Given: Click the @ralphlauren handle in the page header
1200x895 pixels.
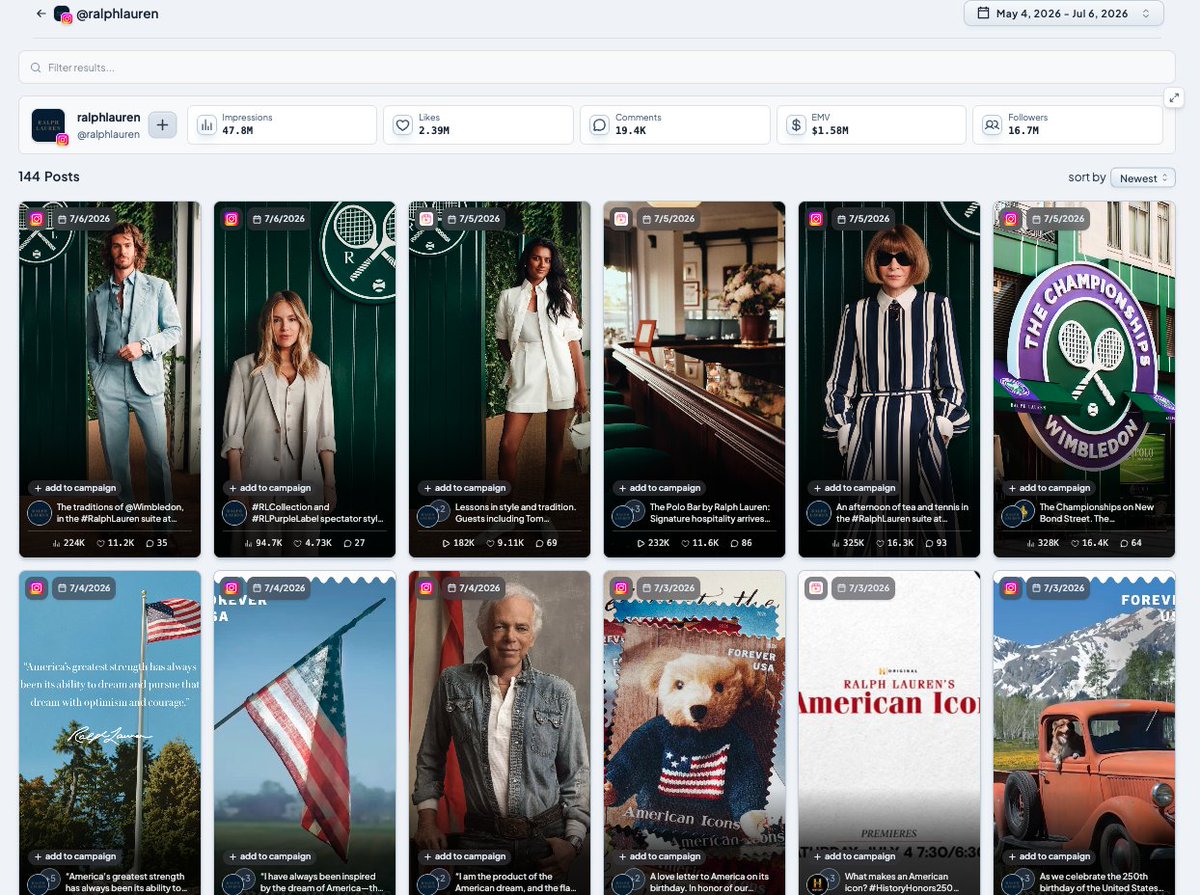Looking at the screenshot, I should (118, 14).
